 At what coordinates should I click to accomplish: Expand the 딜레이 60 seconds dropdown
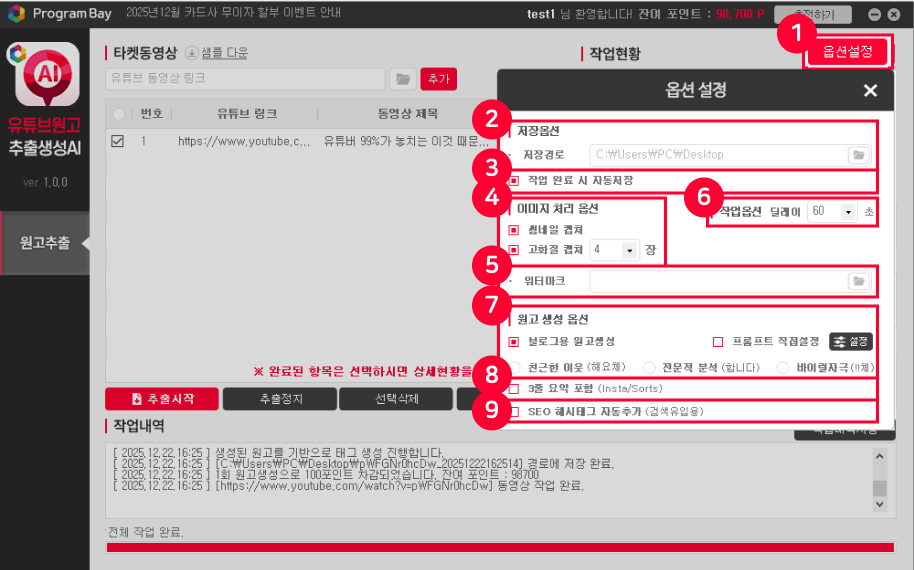(848, 212)
